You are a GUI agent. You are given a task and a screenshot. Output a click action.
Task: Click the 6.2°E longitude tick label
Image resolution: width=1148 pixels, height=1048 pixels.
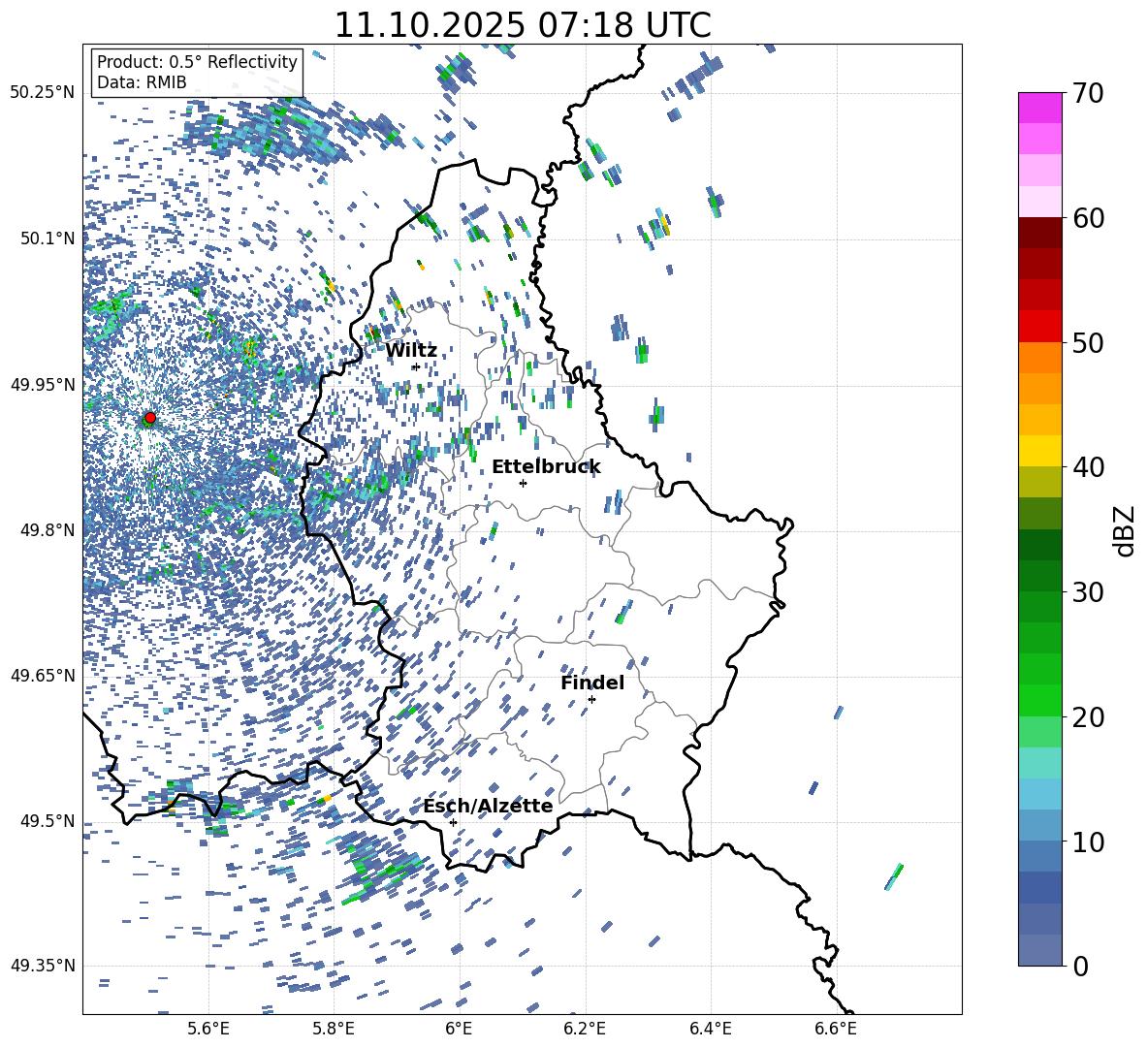click(585, 1028)
